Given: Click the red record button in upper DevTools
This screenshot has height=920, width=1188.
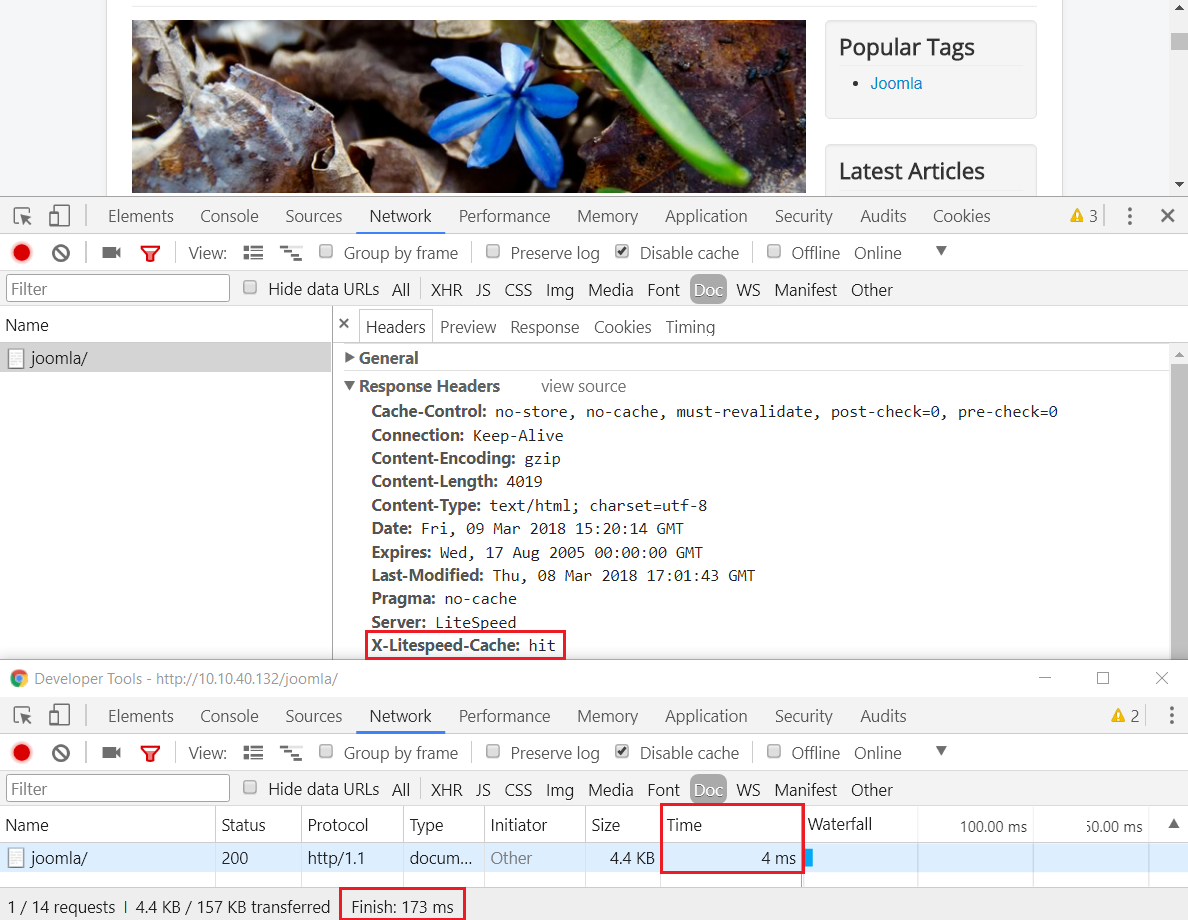Looking at the screenshot, I should tap(22, 252).
